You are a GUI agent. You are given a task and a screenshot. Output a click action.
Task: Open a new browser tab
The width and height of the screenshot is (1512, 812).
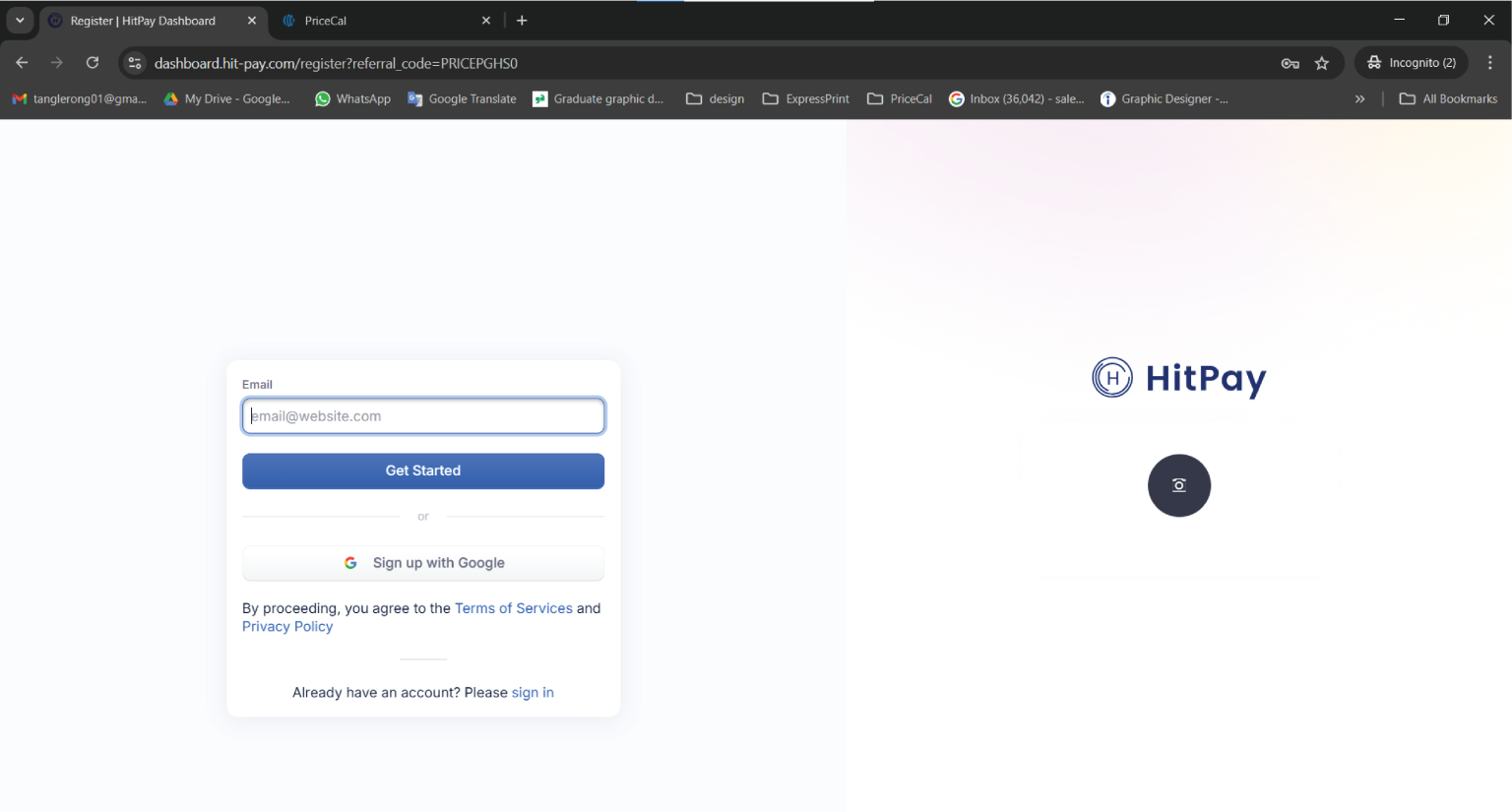pos(522,20)
